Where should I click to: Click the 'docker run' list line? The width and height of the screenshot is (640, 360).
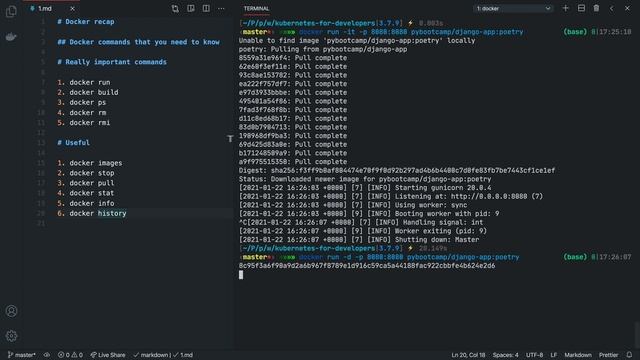tap(84, 82)
